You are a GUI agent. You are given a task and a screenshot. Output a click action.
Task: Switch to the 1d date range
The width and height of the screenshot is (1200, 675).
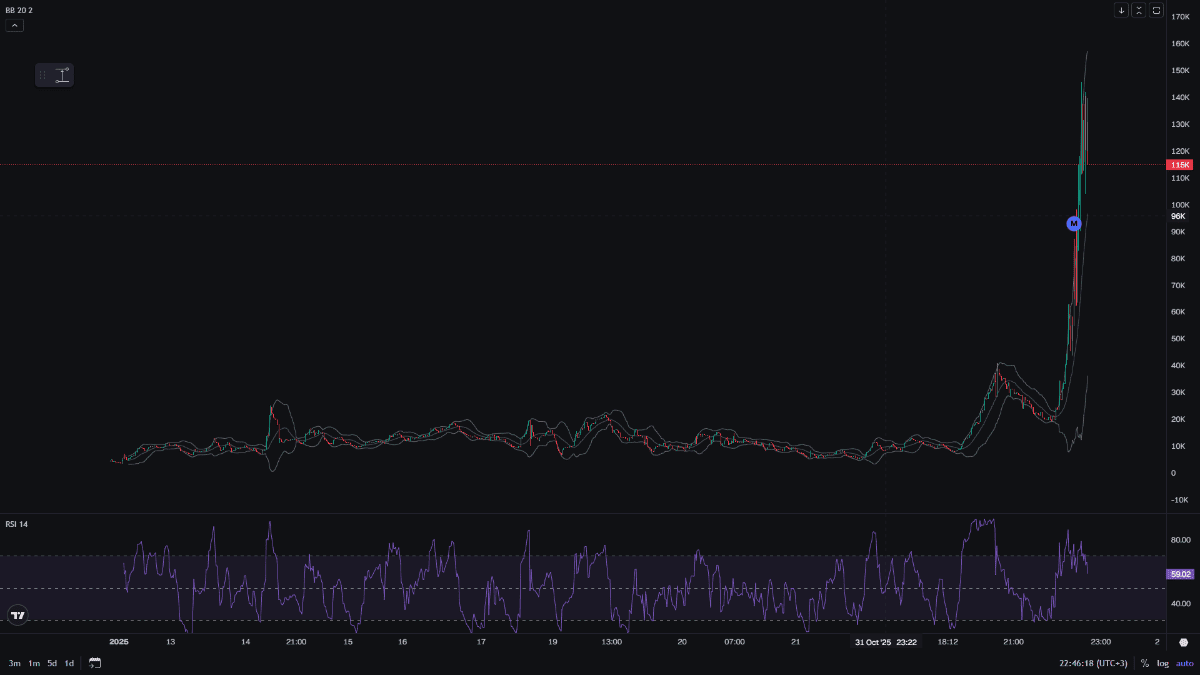pyautogui.click(x=69, y=663)
